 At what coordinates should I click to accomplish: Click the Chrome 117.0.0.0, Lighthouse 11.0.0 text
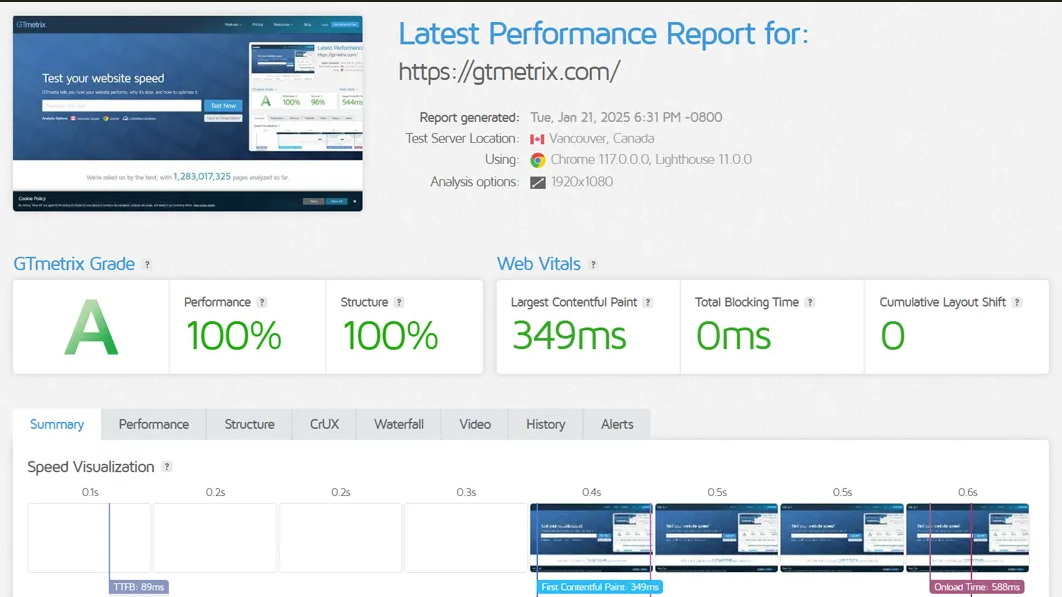(651, 159)
